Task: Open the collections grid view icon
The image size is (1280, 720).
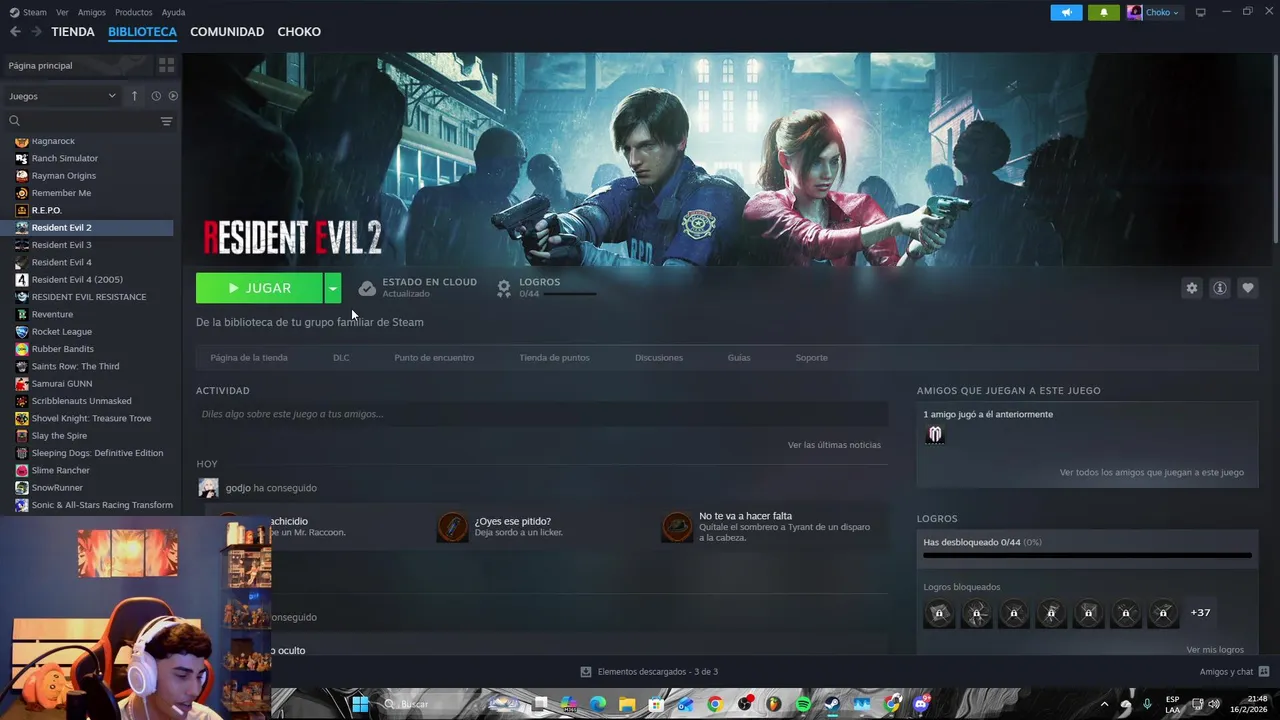Action: tap(167, 65)
